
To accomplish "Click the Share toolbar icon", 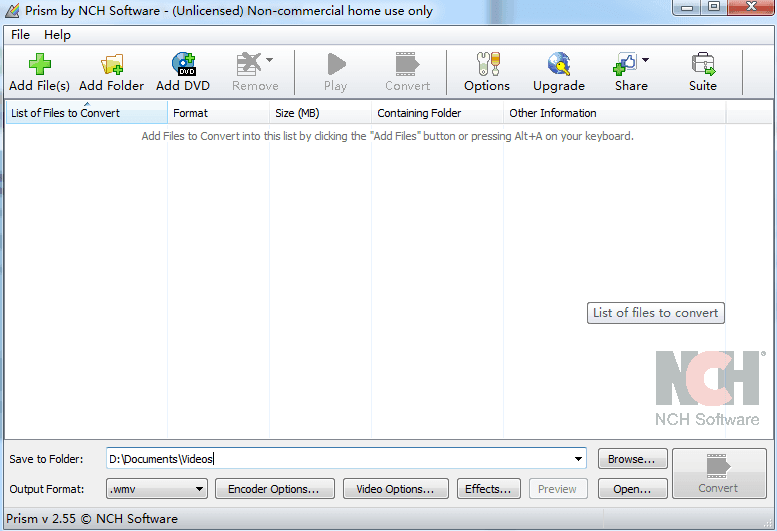I will tap(624, 64).
